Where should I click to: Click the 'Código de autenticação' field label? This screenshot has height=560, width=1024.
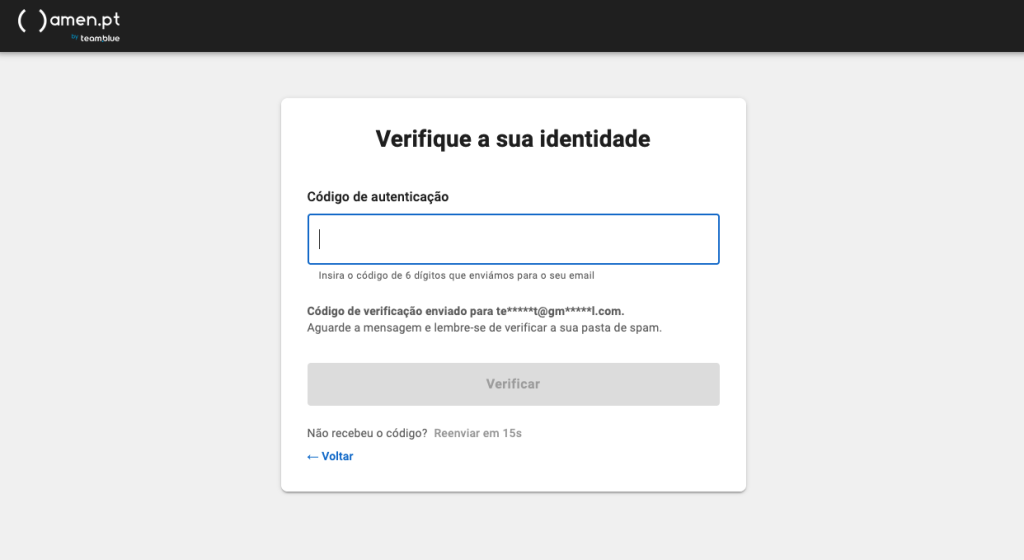[378, 197]
